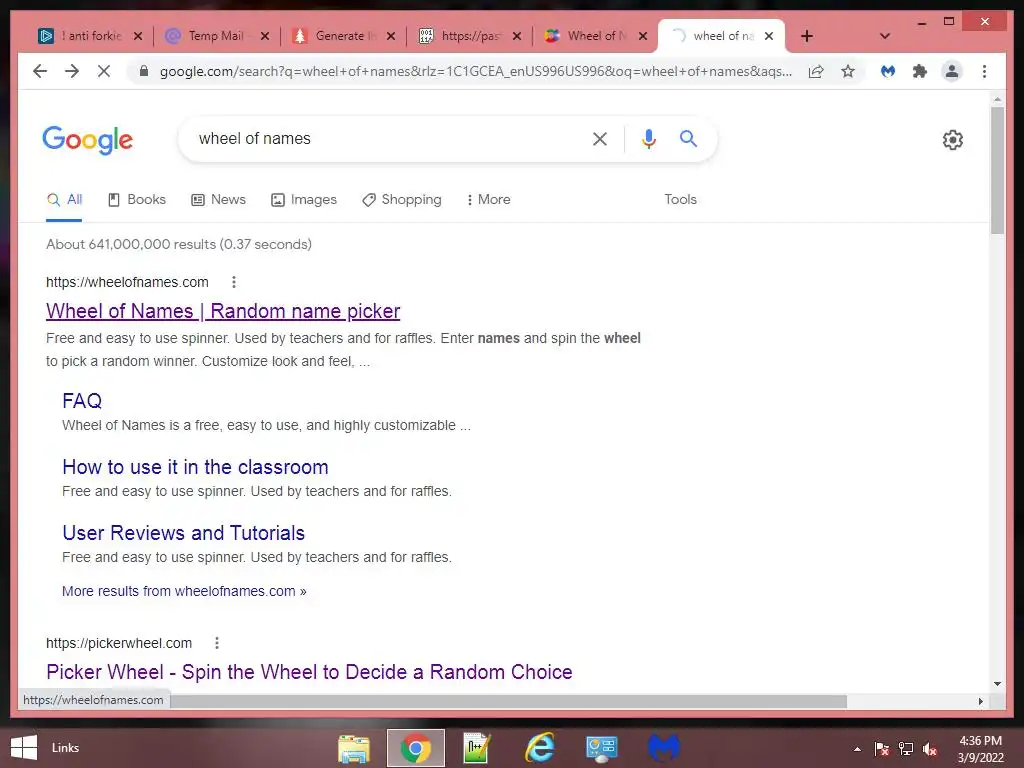This screenshot has height=768, width=1024.
Task: Click the horizontal scrollbar thumb
Action: (x=508, y=701)
